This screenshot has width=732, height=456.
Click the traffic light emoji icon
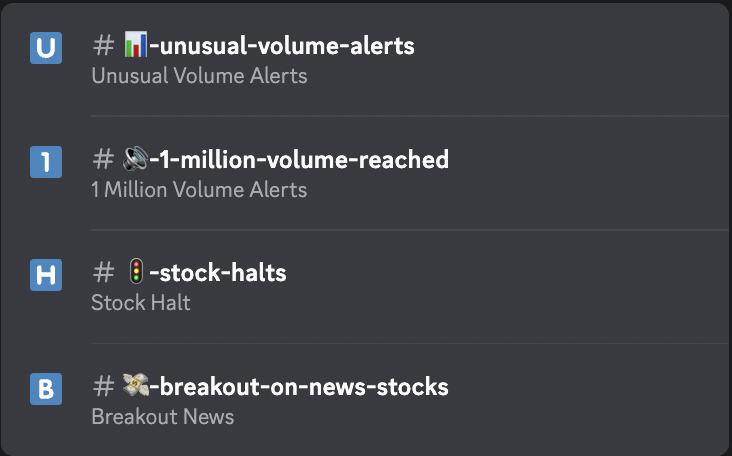tap(136, 272)
